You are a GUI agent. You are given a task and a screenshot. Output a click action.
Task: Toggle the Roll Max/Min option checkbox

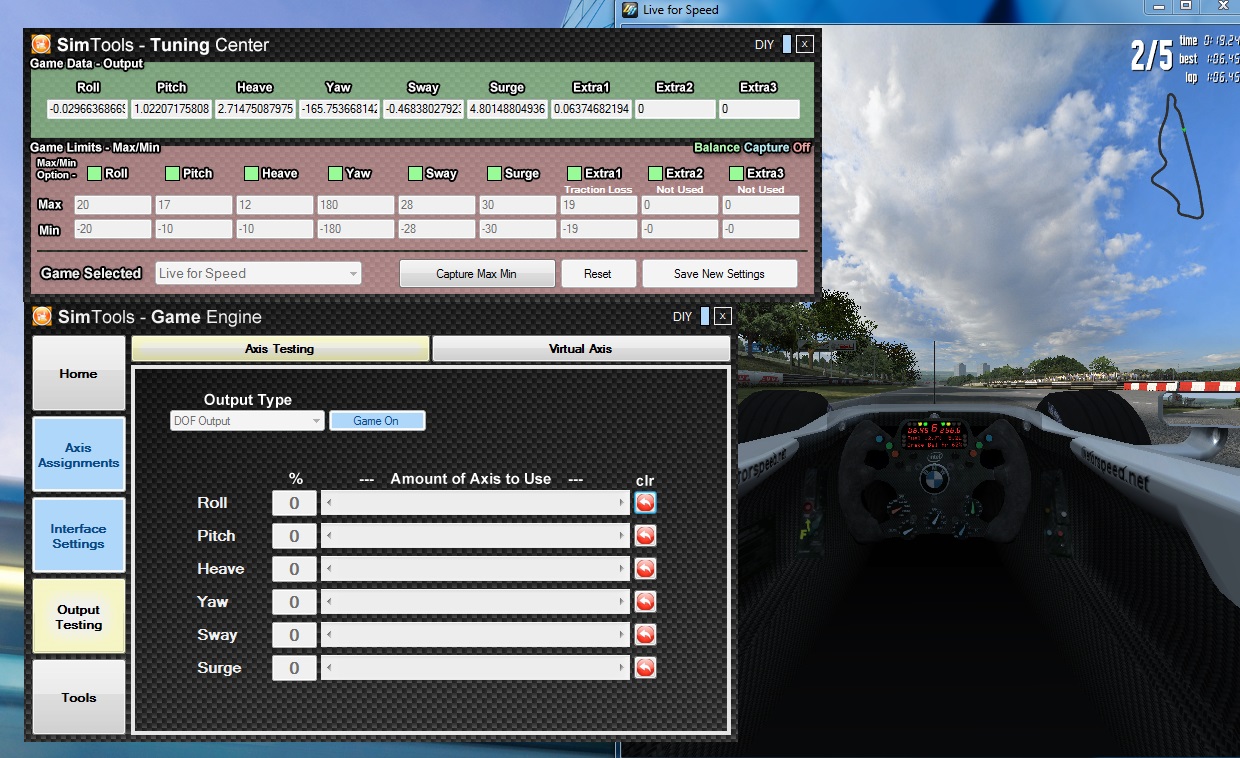94,173
